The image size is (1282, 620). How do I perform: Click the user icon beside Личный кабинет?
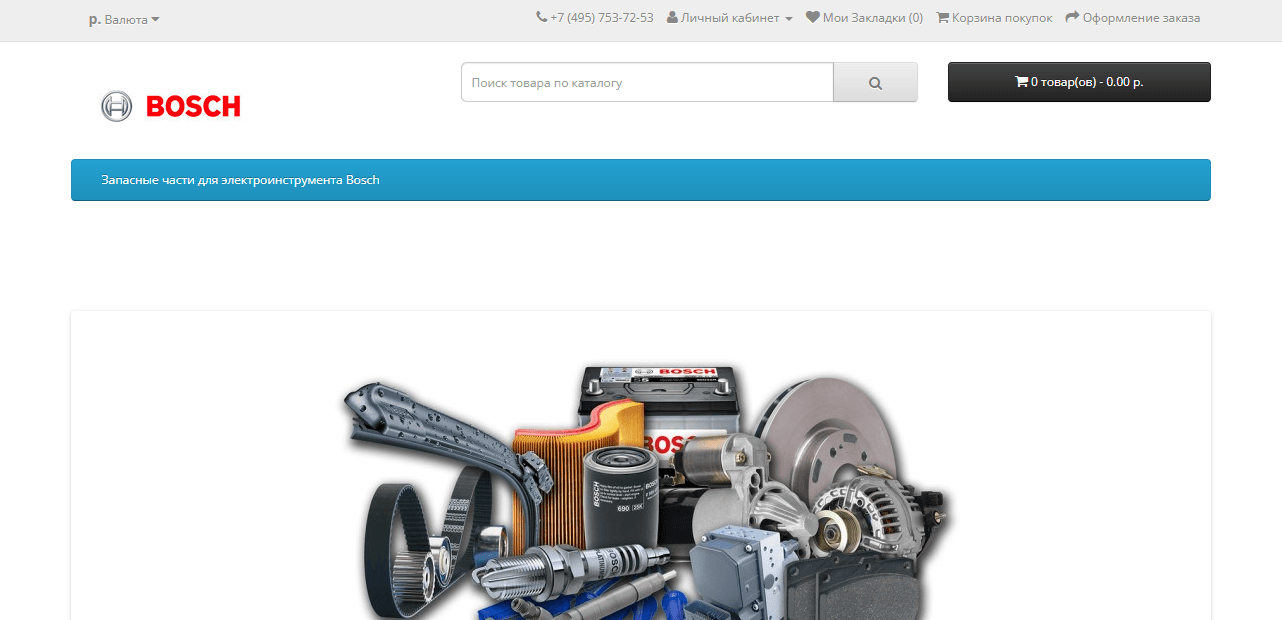click(x=673, y=17)
